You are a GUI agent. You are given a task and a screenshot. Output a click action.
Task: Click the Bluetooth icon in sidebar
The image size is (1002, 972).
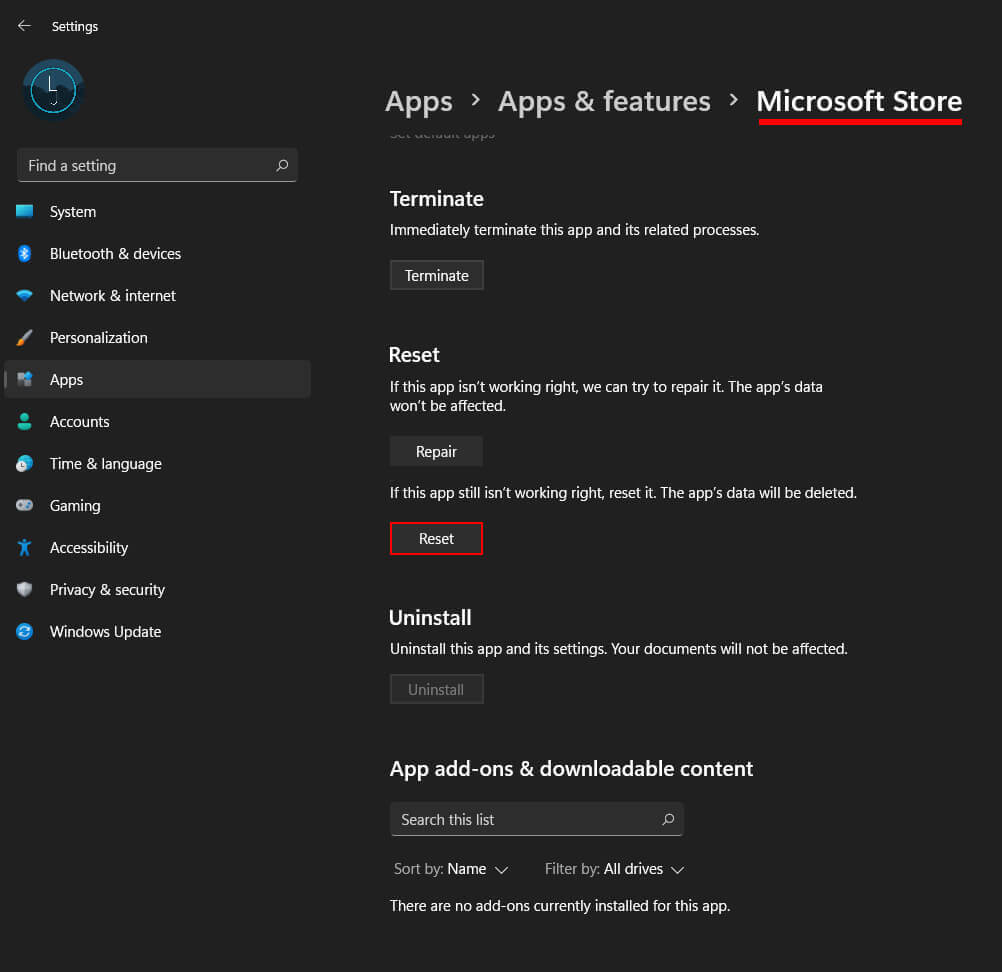click(24, 254)
